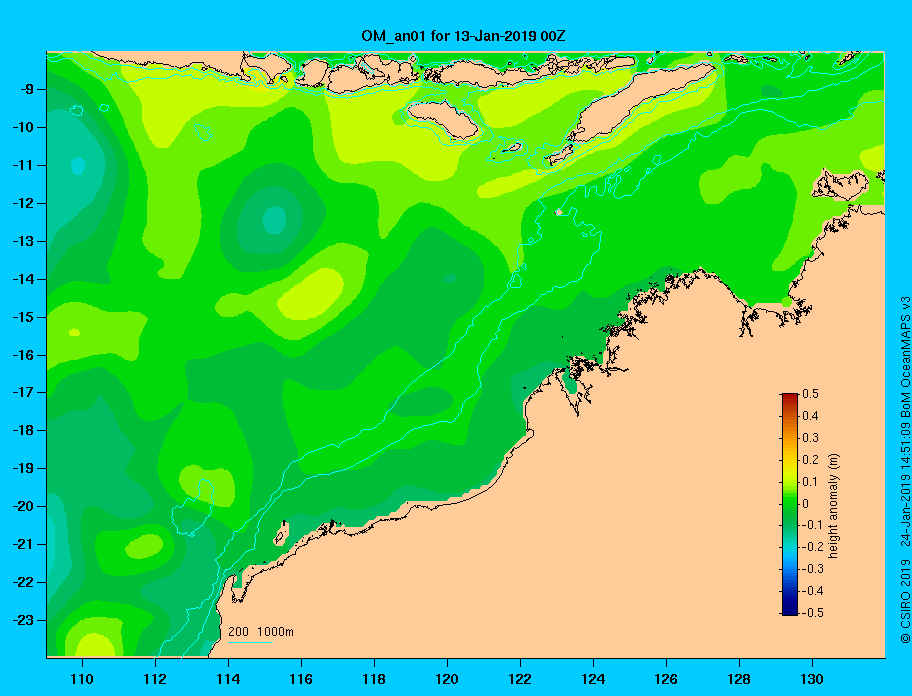Click the '-16' latitude axis label
The height and width of the screenshot is (696, 912).
pos(23,355)
